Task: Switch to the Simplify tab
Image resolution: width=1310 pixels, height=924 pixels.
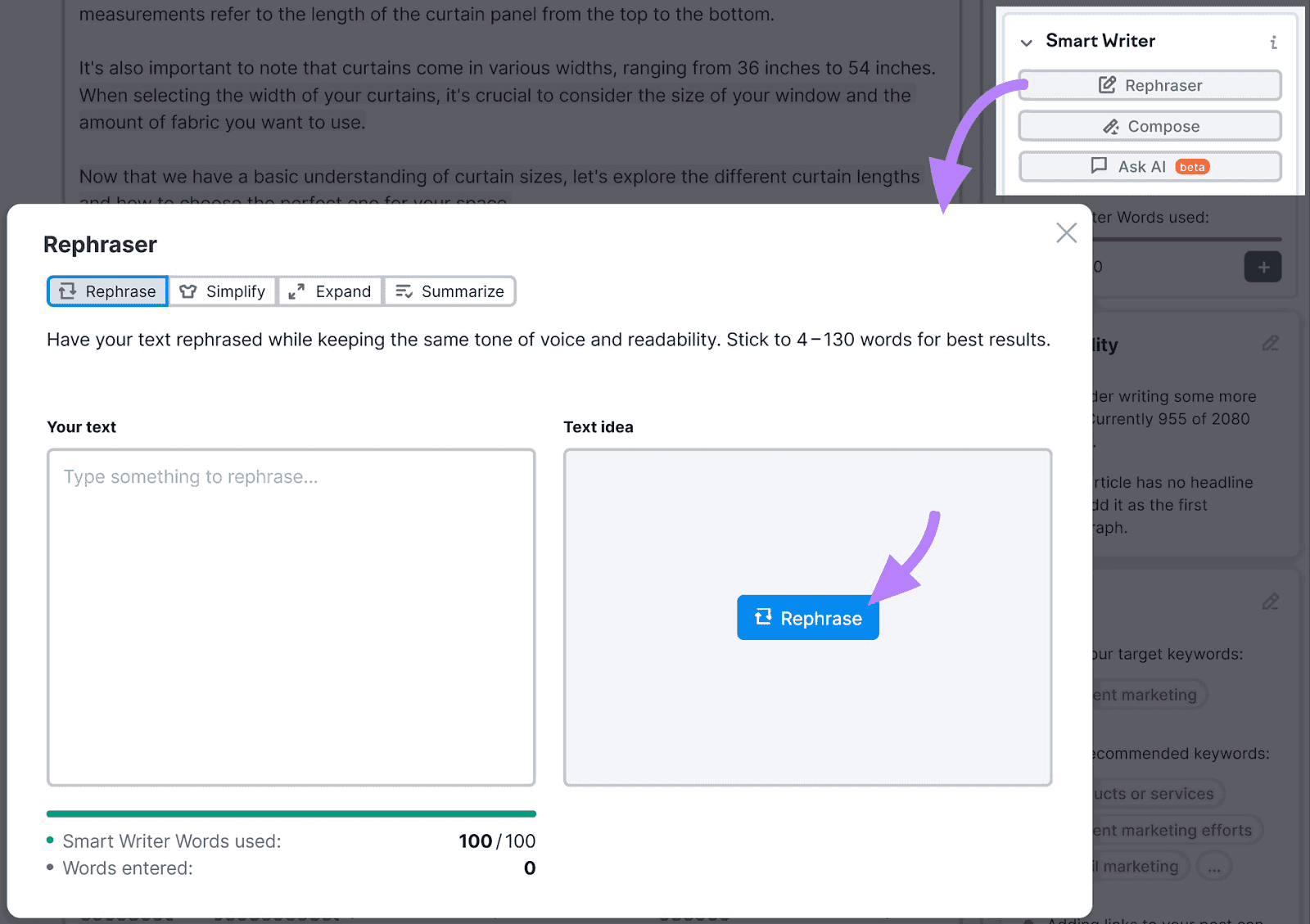Action: [x=222, y=291]
